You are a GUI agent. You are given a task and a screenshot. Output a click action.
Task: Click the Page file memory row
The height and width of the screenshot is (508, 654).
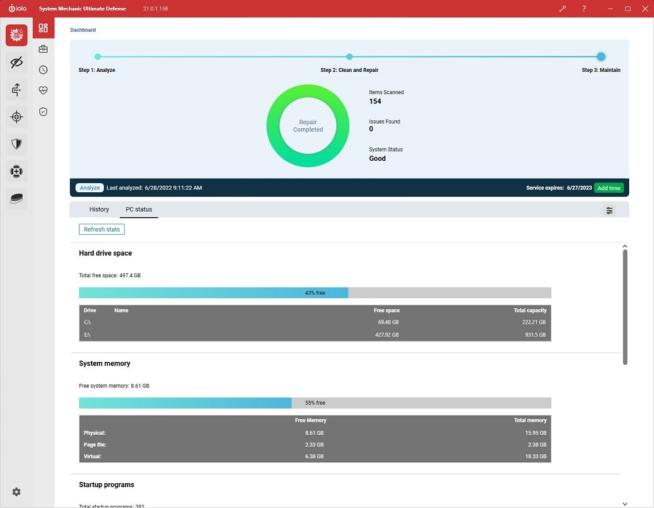315,445
